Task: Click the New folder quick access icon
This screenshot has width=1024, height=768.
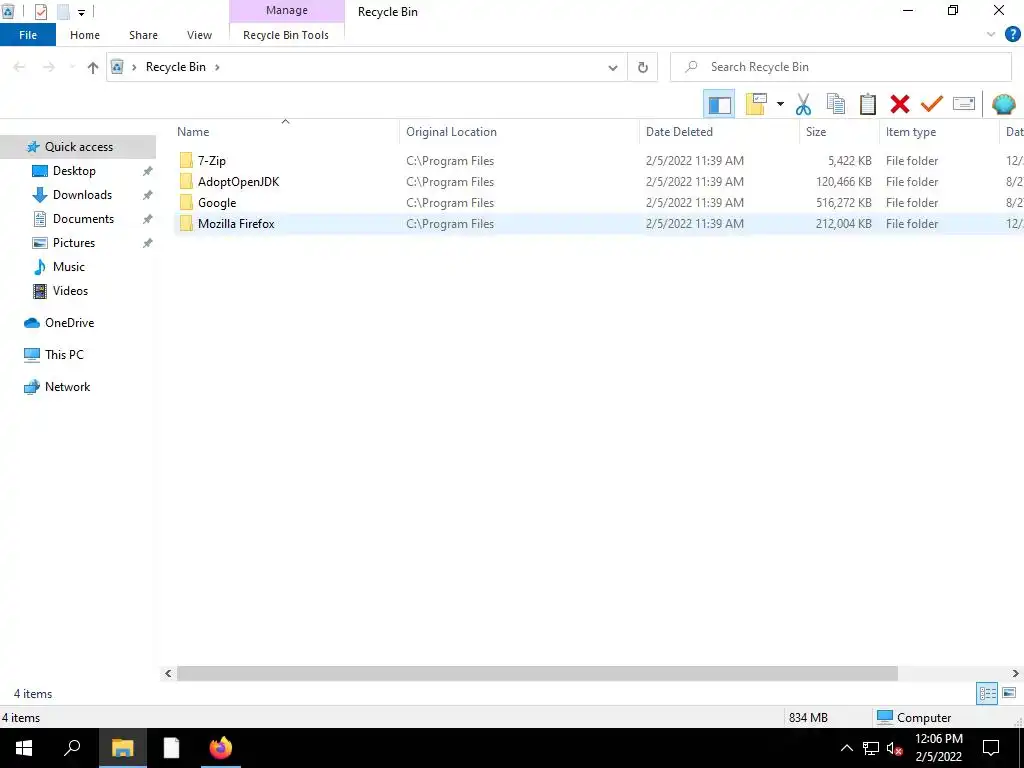Action: pyautogui.click(x=63, y=12)
